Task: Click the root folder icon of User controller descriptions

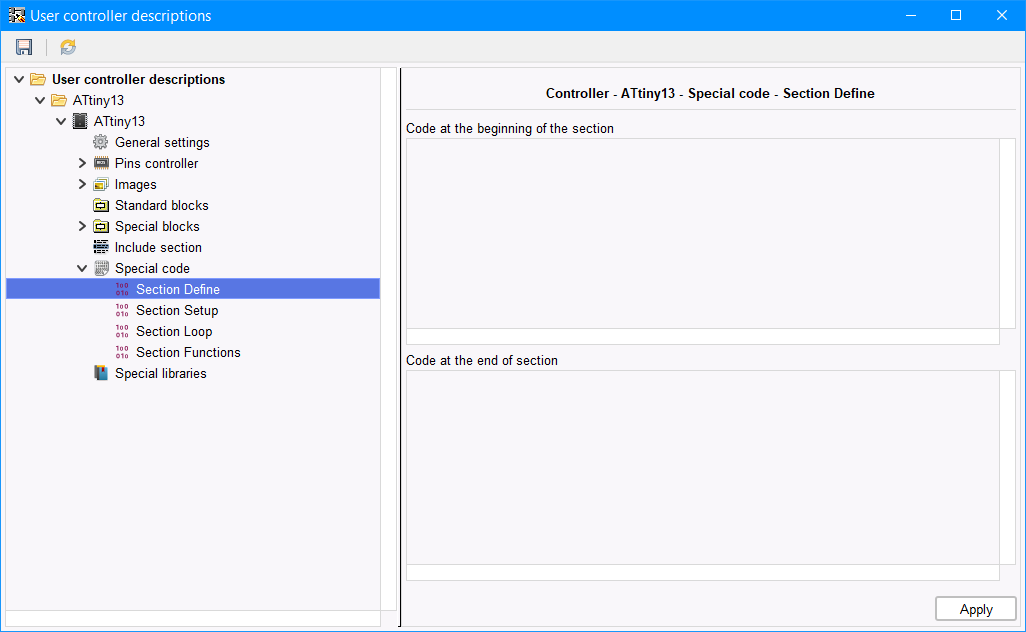Action: pos(38,79)
